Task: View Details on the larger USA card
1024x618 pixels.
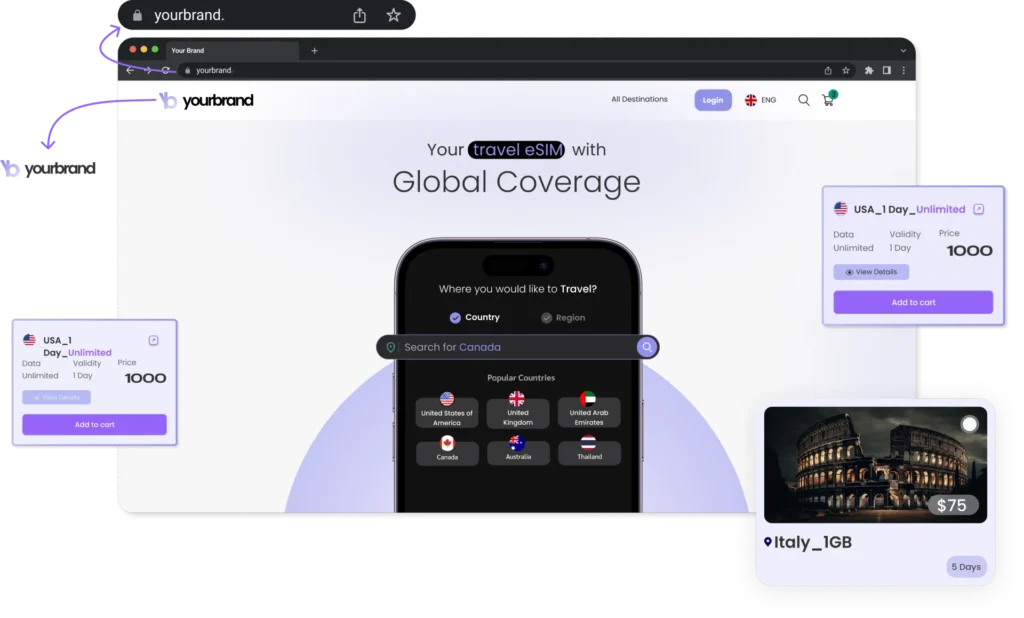Action: point(871,272)
